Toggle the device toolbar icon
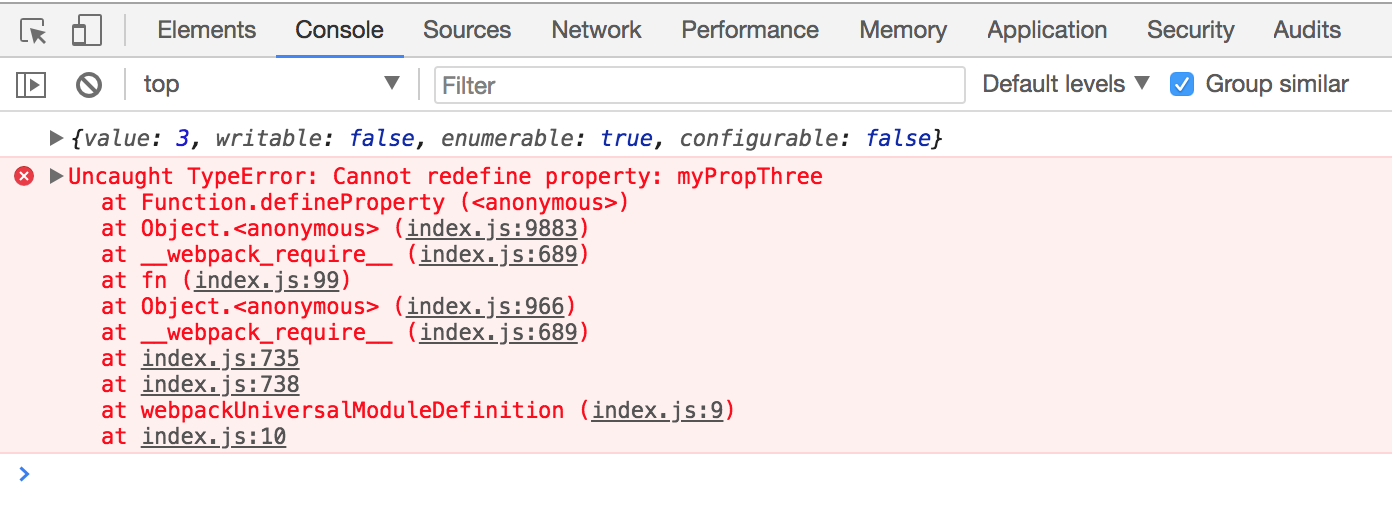 tap(87, 30)
